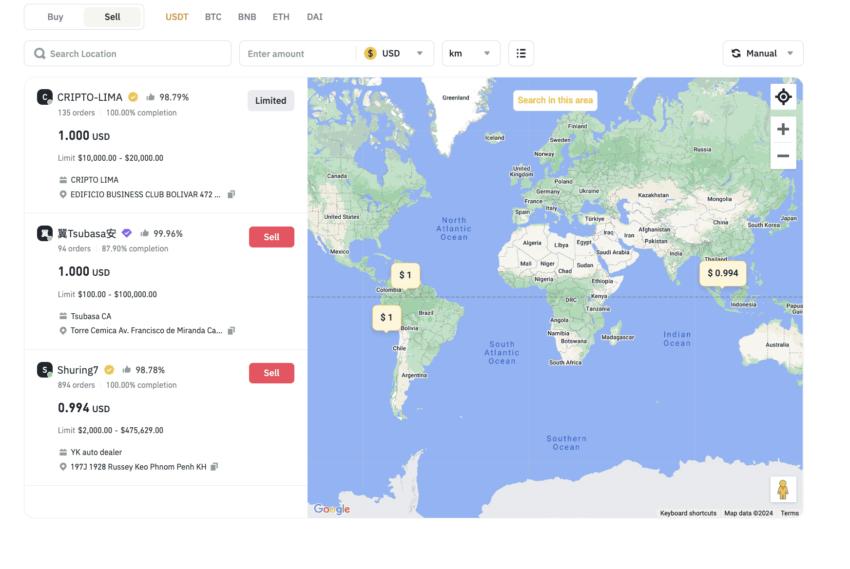Click the $0.994 map price marker
Image resolution: width=850 pixels, height=569 pixels.
click(x=723, y=273)
